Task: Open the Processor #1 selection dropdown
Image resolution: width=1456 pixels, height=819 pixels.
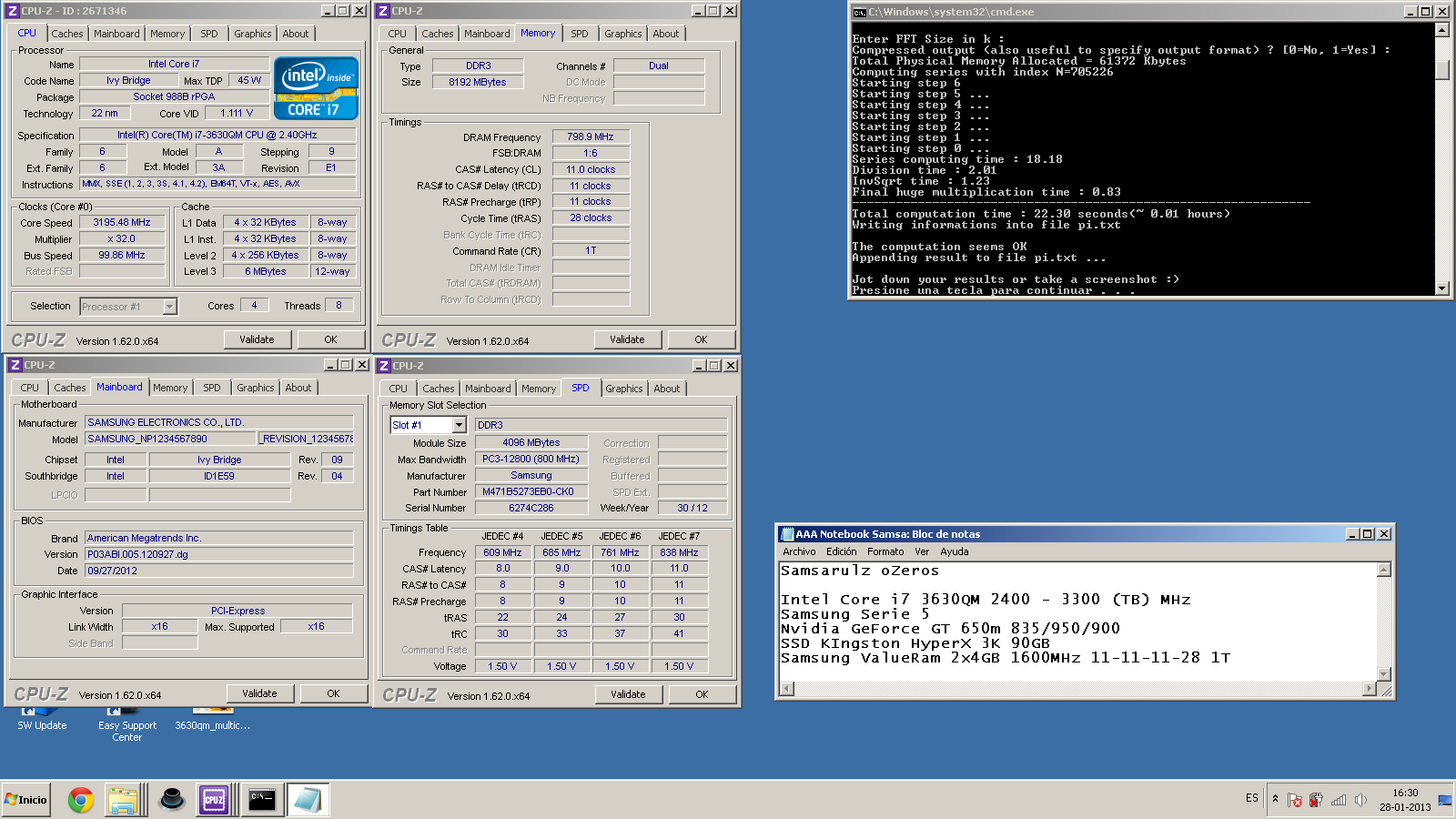Action: click(x=169, y=307)
